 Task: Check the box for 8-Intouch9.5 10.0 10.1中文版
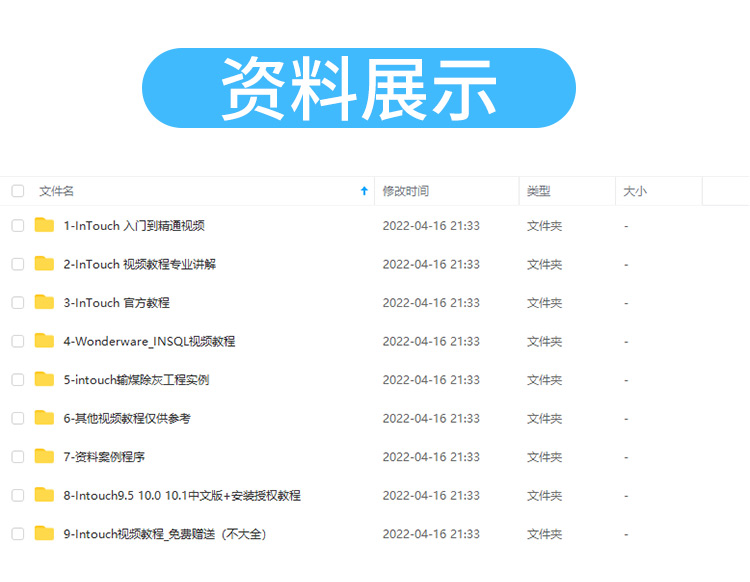18,495
